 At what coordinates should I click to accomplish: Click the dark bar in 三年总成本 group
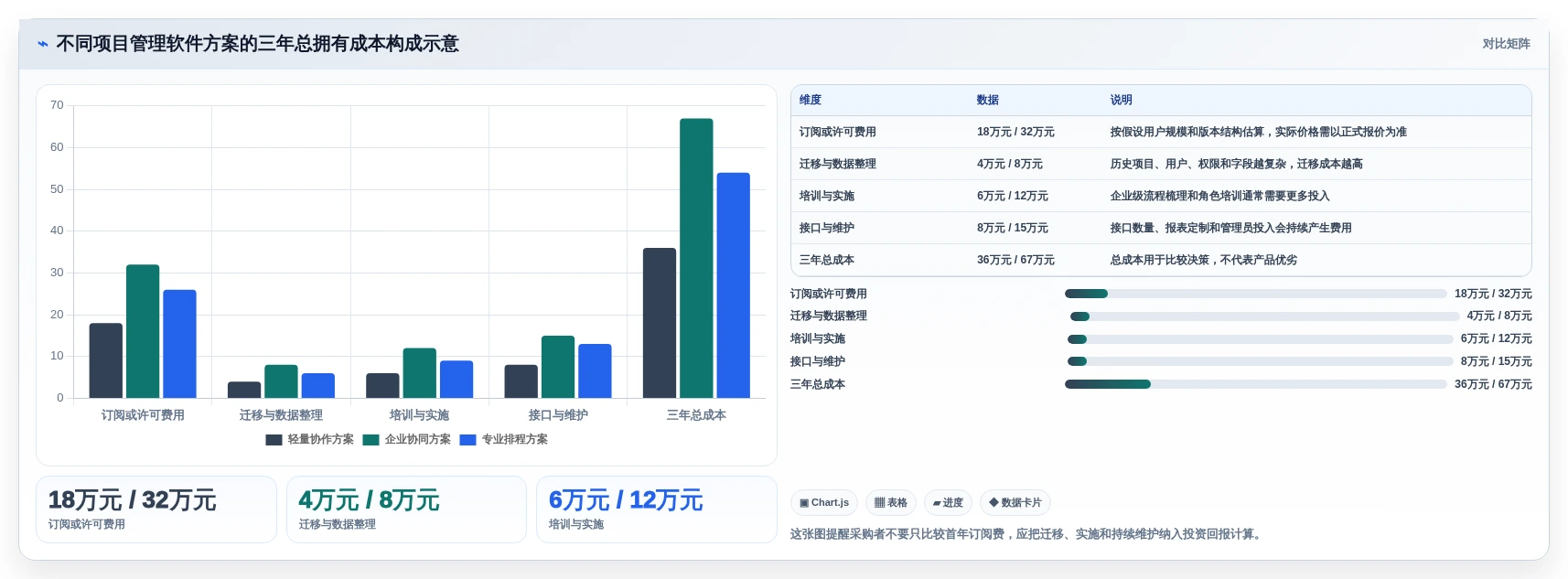coord(660,323)
